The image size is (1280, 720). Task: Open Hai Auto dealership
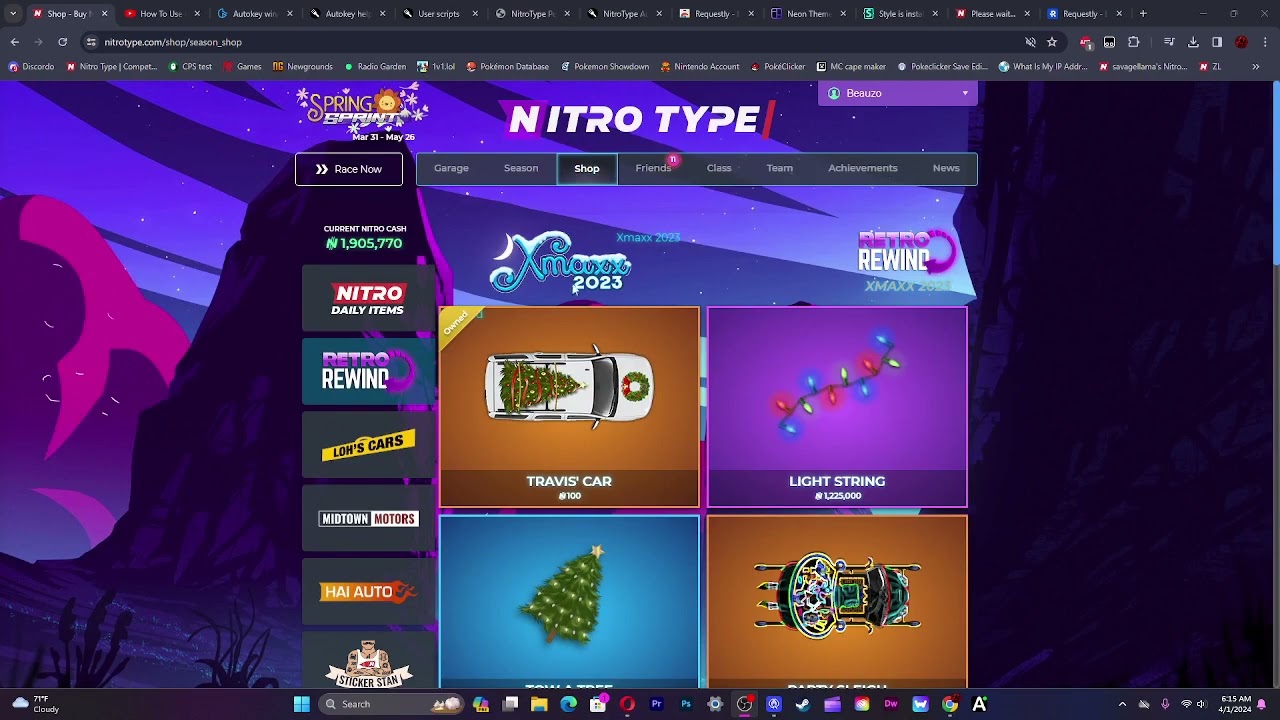click(368, 591)
